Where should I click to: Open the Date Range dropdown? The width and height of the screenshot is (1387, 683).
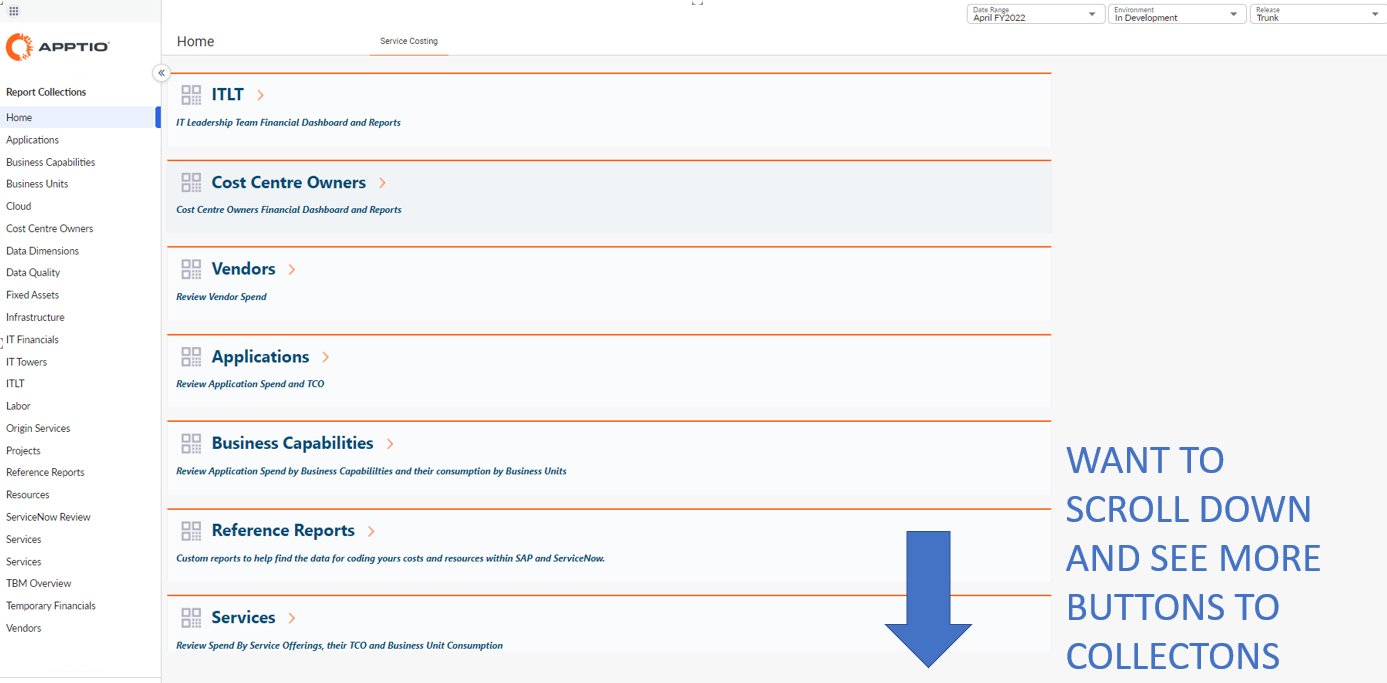[1034, 14]
